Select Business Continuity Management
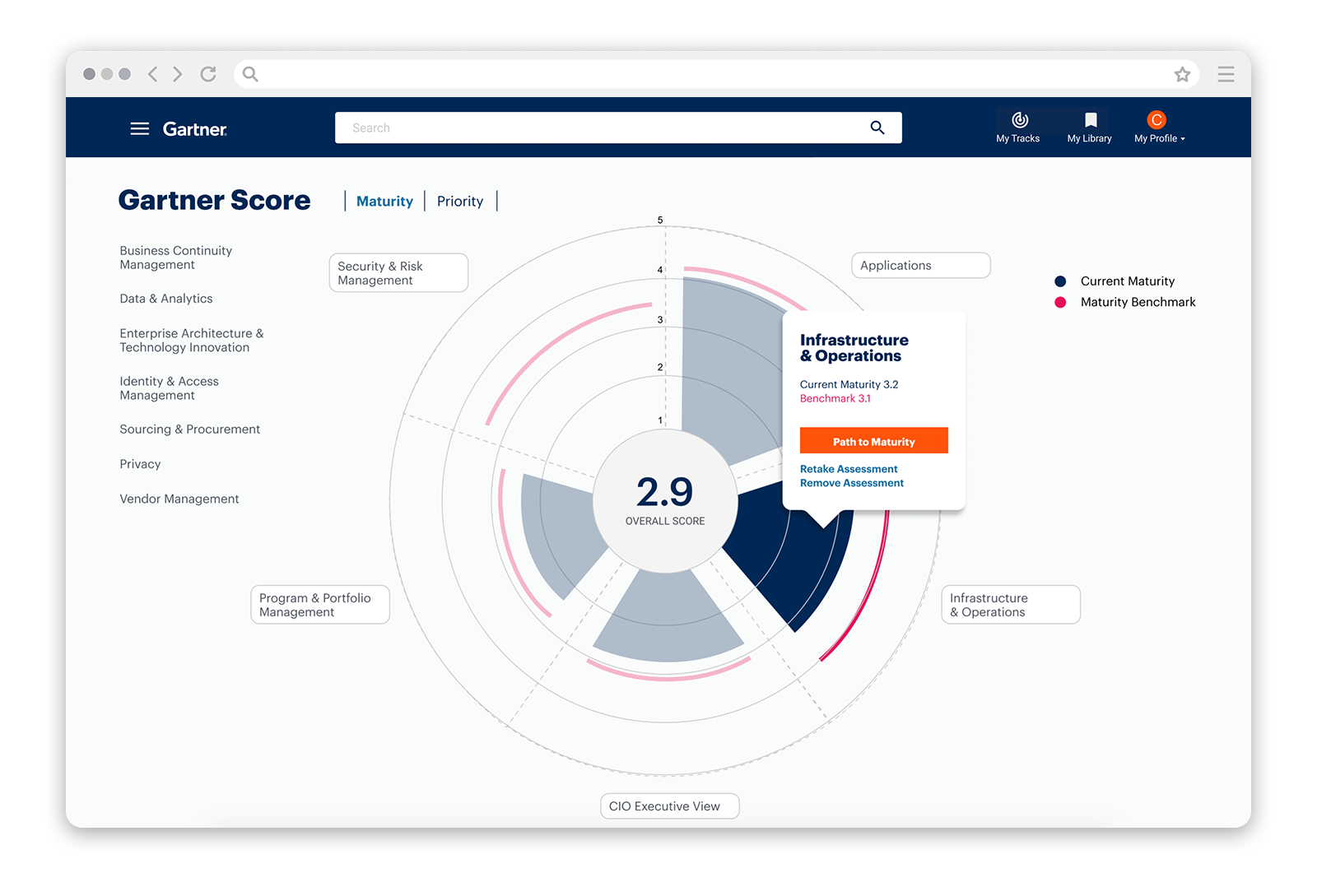1317x896 pixels. pyautogui.click(x=176, y=258)
